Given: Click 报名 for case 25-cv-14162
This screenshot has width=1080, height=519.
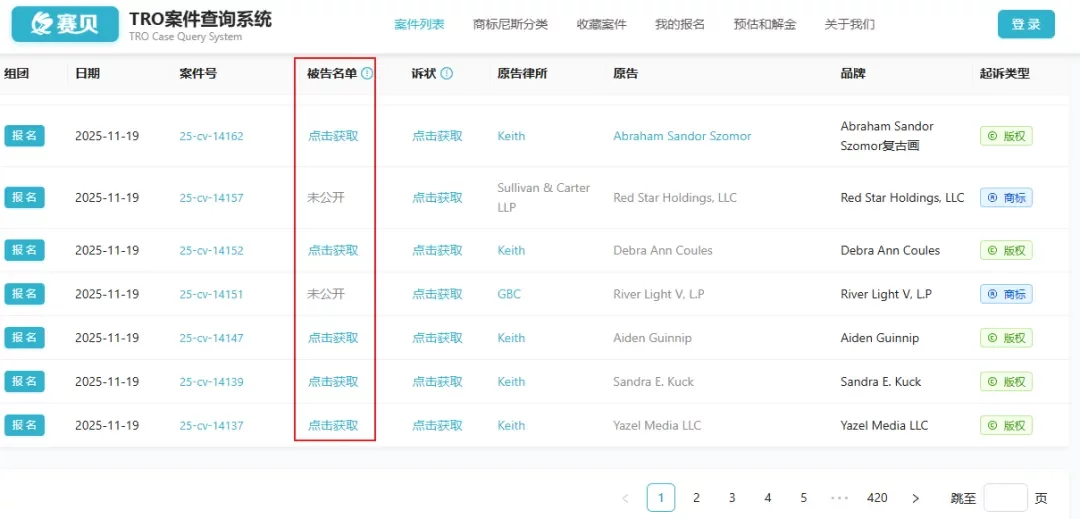Looking at the screenshot, I should pos(25,136).
